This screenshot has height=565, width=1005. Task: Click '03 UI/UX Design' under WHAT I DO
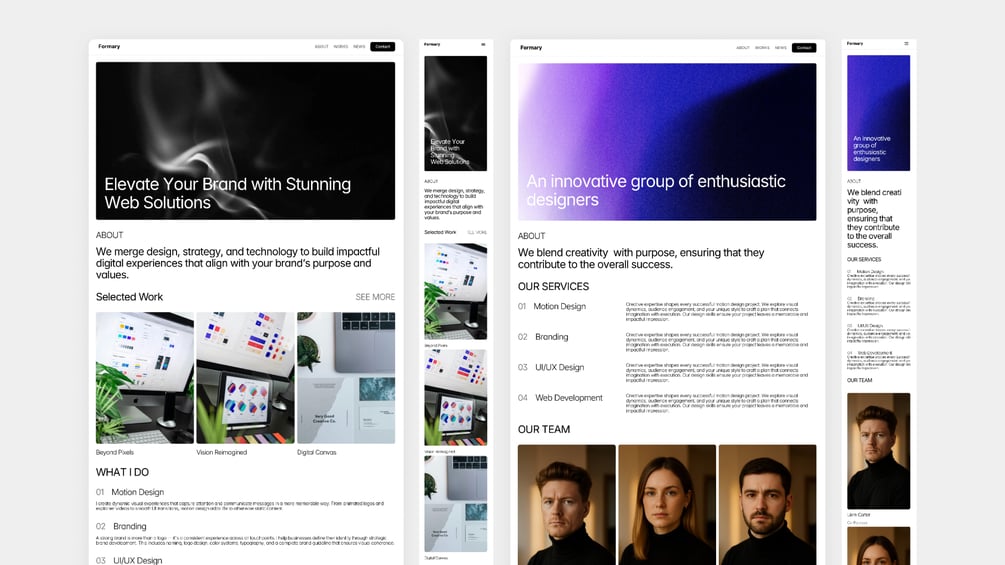[129, 561]
